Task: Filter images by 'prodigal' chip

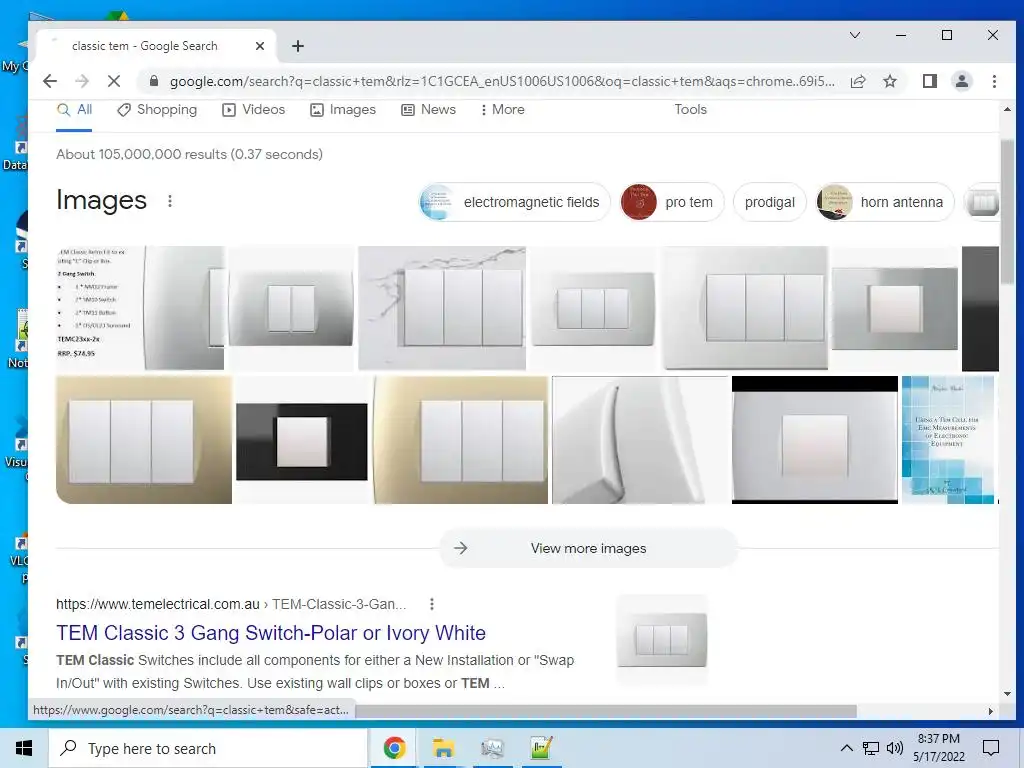Action: 769,202
